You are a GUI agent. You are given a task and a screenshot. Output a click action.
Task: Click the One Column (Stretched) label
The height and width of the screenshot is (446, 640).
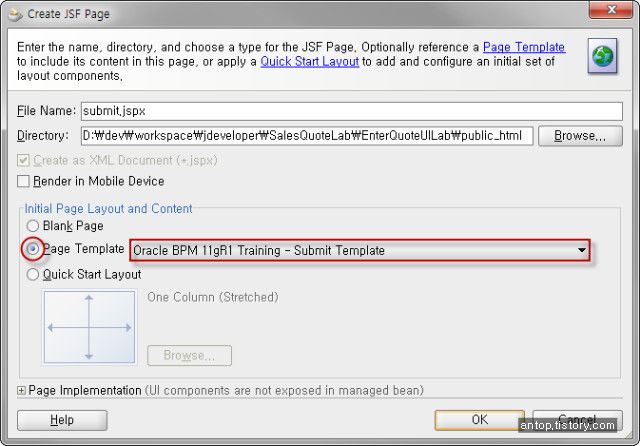[213, 297]
